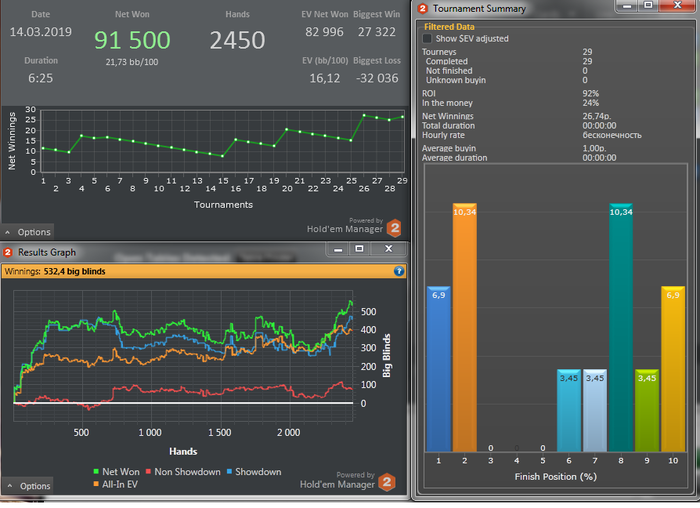Viewport: 700px width, 508px height.
Task: Click the In the money value 24%
Action: (x=591, y=103)
